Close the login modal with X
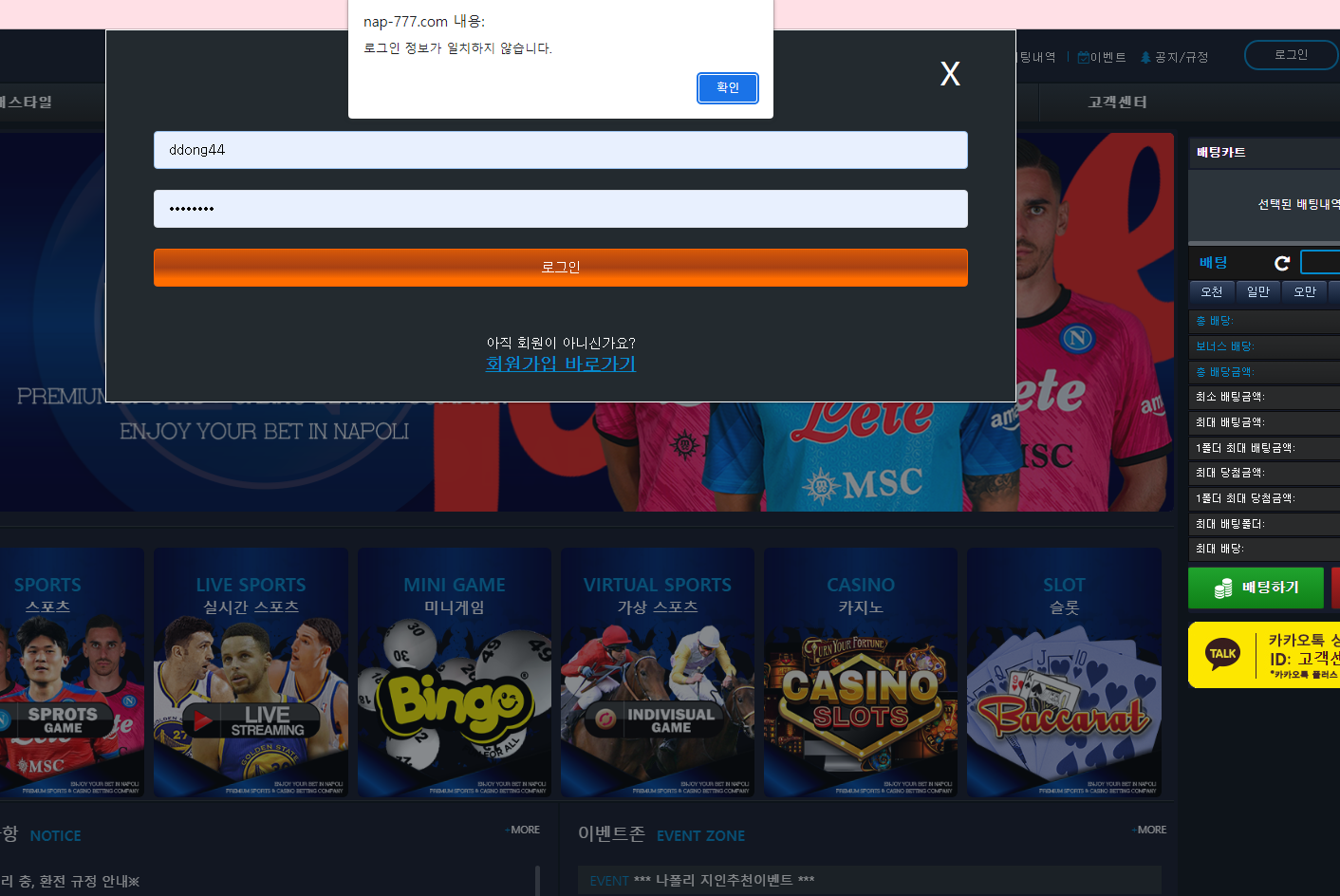Screen dimensions: 1340x896 point(950,74)
